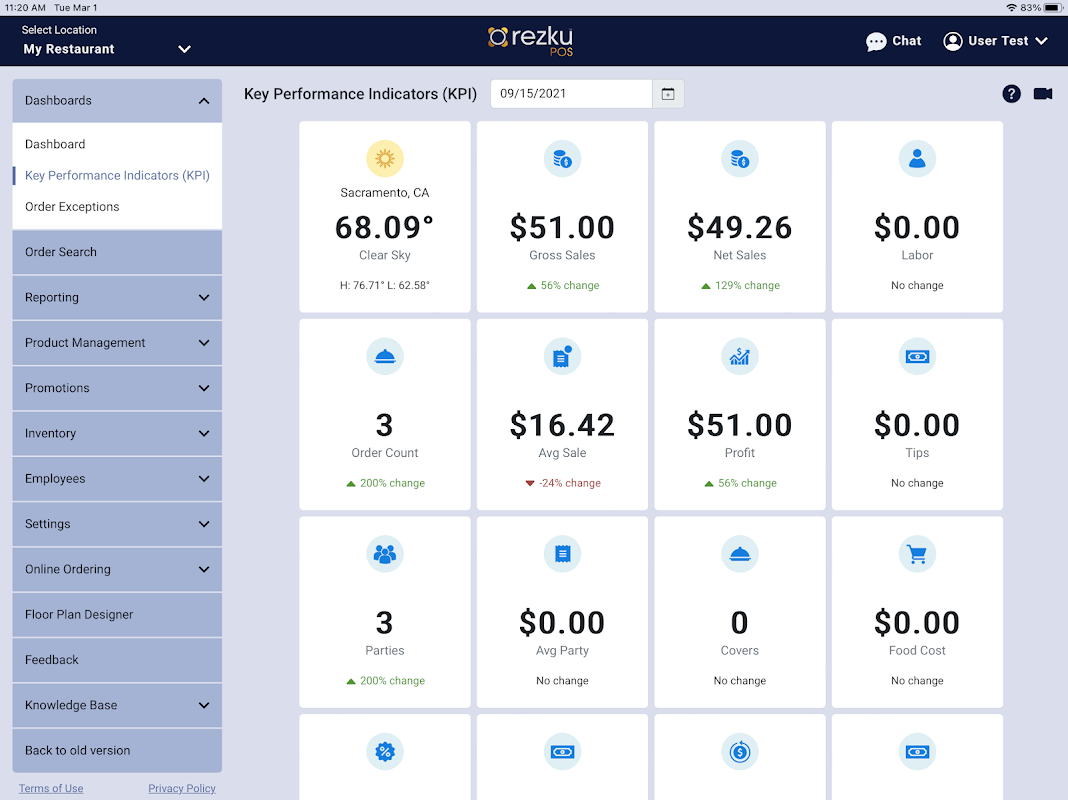This screenshot has height=800, width=1068.
Task: Collapse the Dashboards section
Action: 117,101
